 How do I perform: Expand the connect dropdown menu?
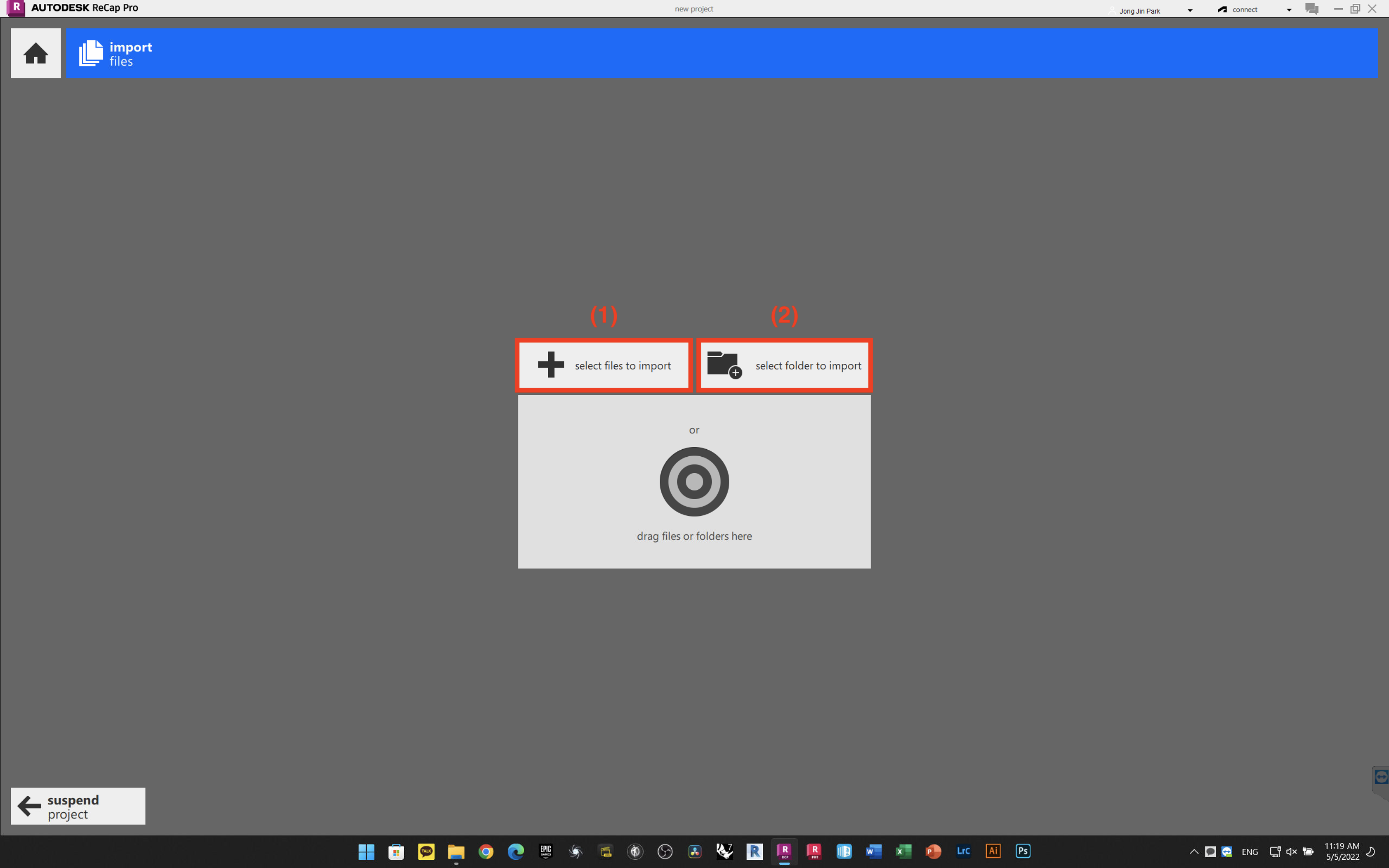pyautogui.click(x=1289, y=10)
